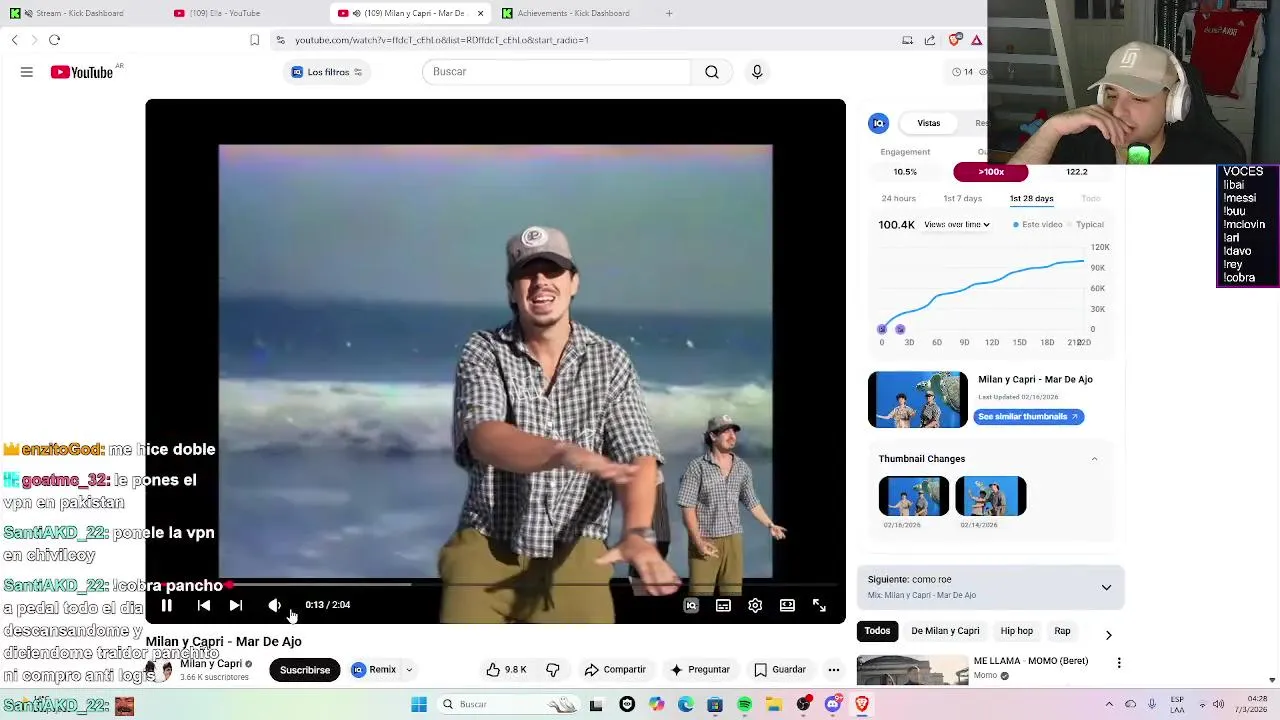Start voice search with microphone
This screenshot has height=720, width=1280.
point(757,72)
